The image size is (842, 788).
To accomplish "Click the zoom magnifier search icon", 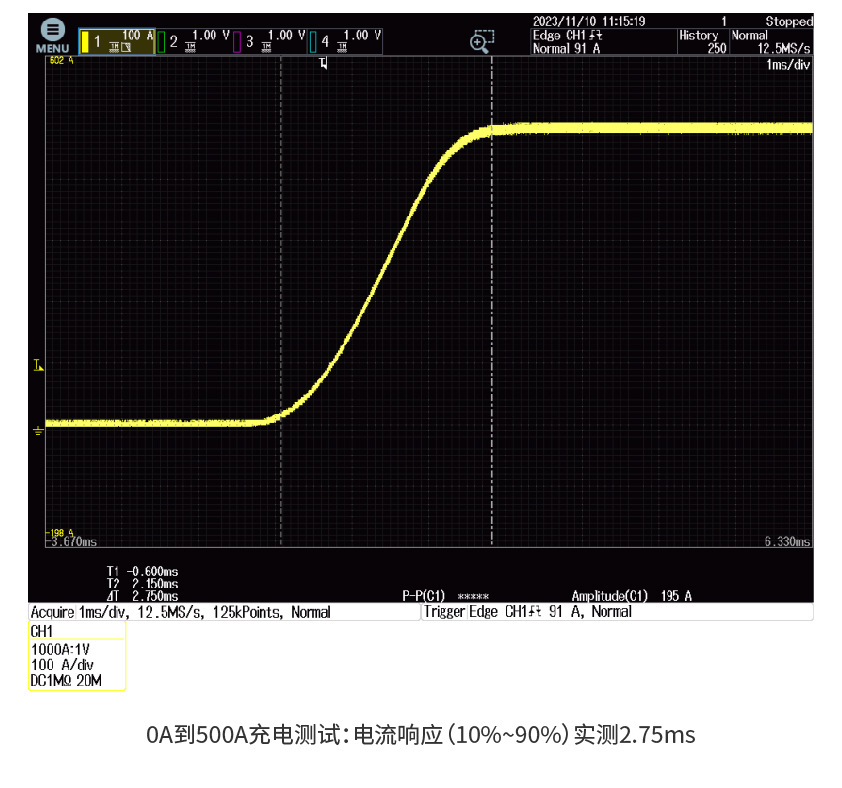I will [x=481, y=40].
